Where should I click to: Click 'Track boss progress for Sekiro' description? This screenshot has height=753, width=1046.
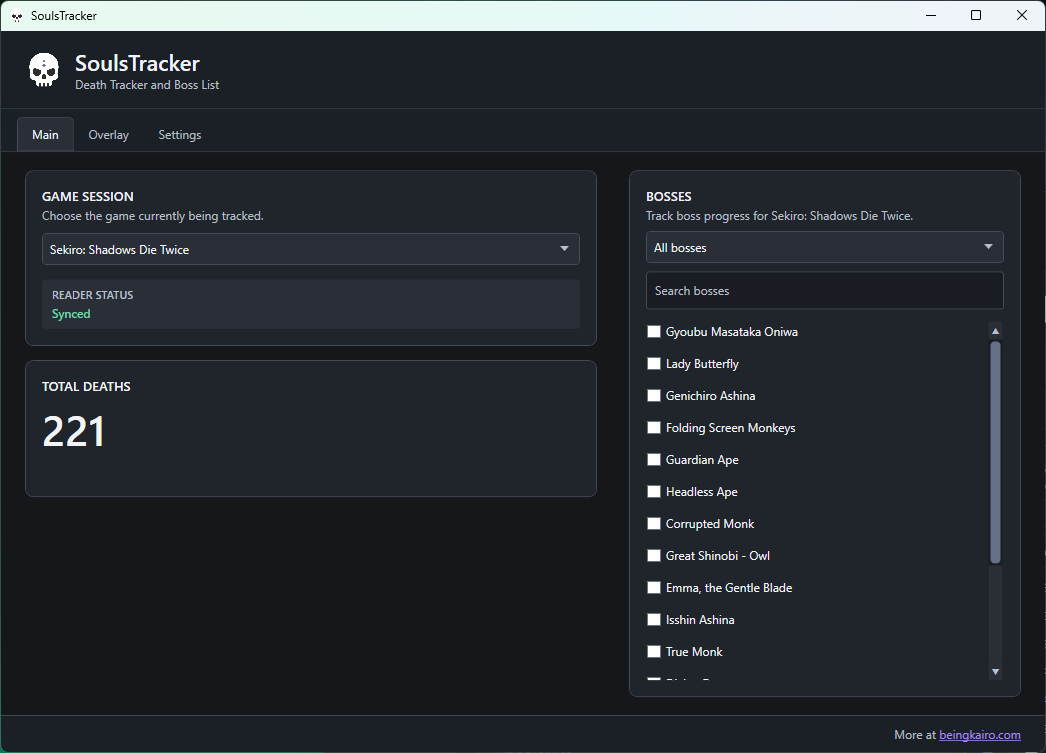[x=779, y=216]
